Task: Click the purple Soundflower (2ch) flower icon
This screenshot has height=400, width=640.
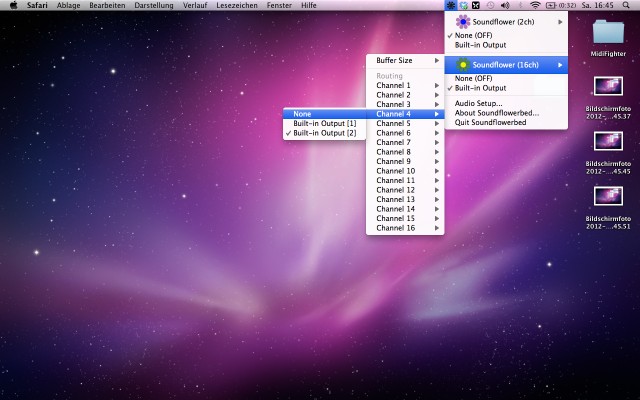Action: [x=463, y=22]
